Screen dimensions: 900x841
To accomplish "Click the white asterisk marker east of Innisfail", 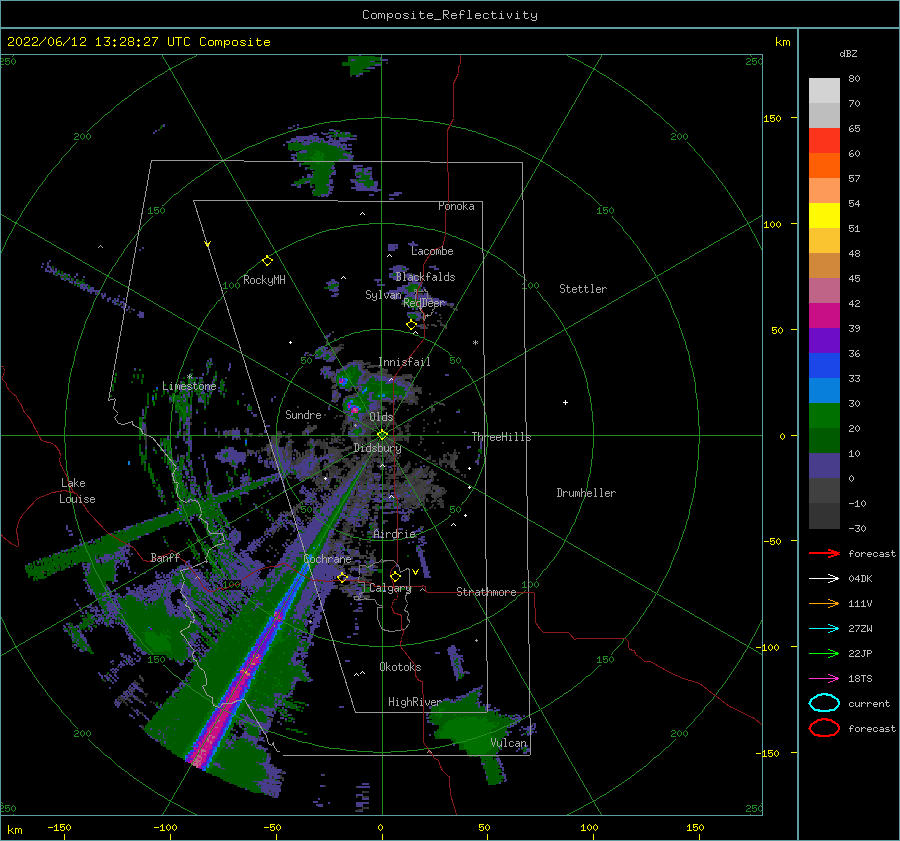I will click(x=475, y=343).
